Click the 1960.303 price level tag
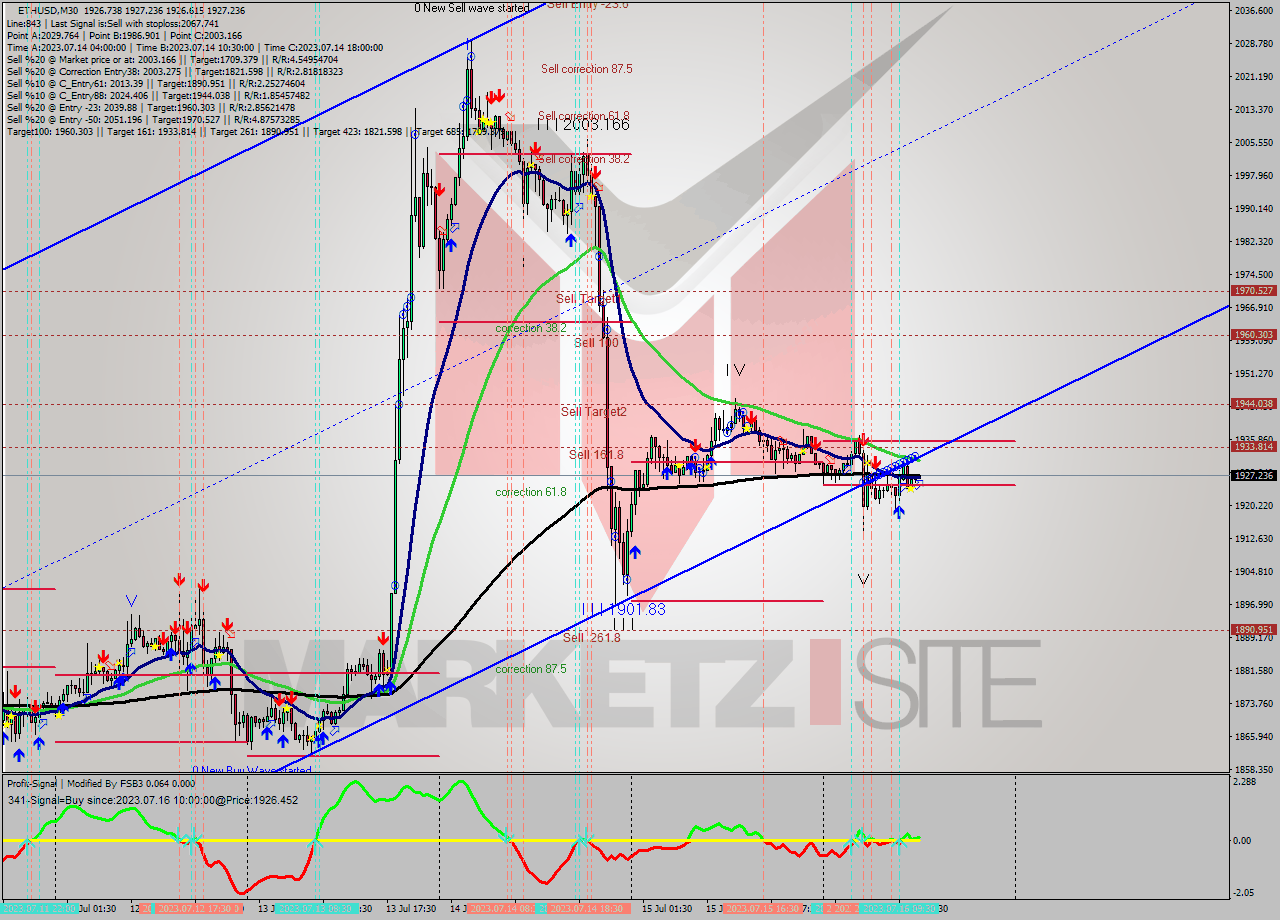Screen dimensions: 1280x920 tap(1254, 335)
